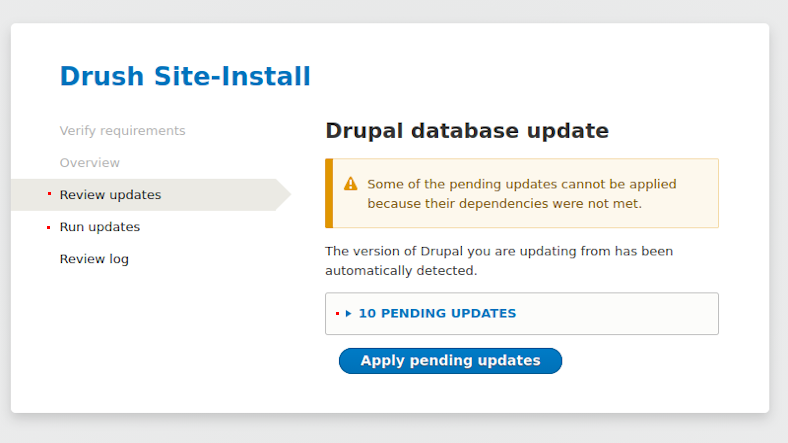Go to the Overview step
Screen dimensions: 788x443
point(89,163)
